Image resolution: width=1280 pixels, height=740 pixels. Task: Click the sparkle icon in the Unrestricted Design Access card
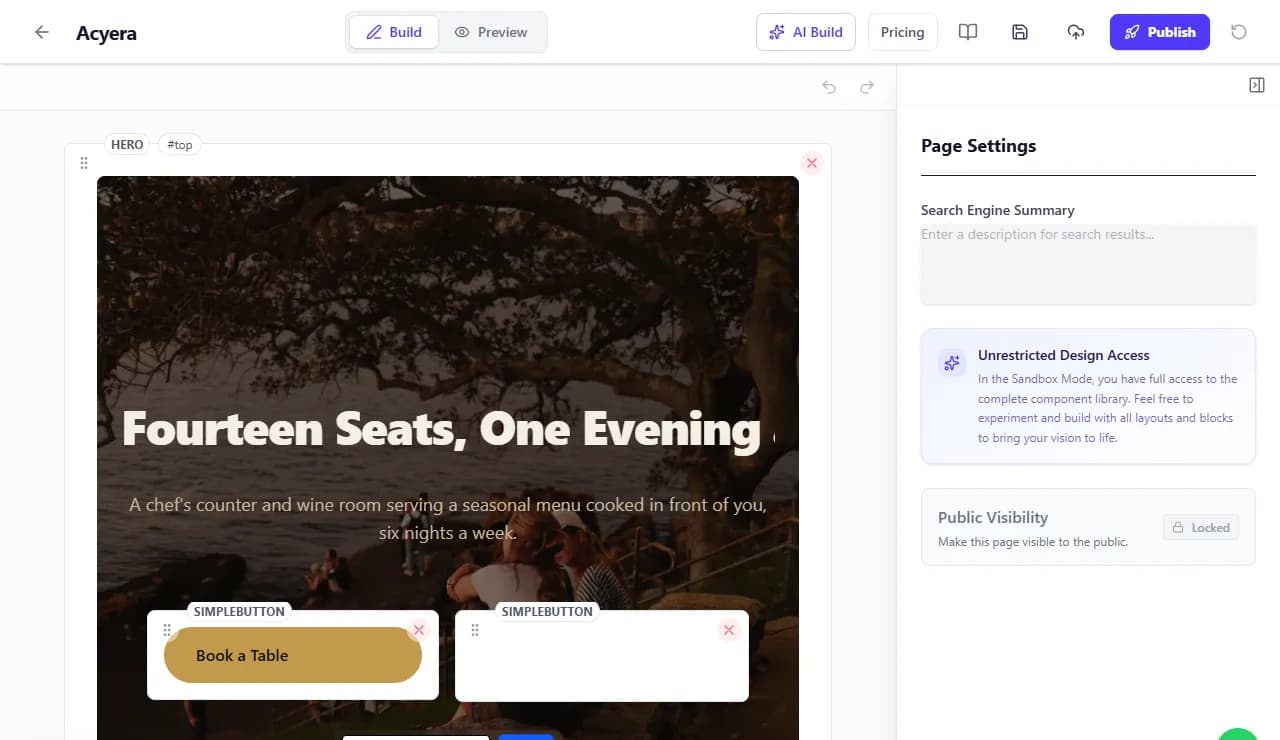click(951, 363)
